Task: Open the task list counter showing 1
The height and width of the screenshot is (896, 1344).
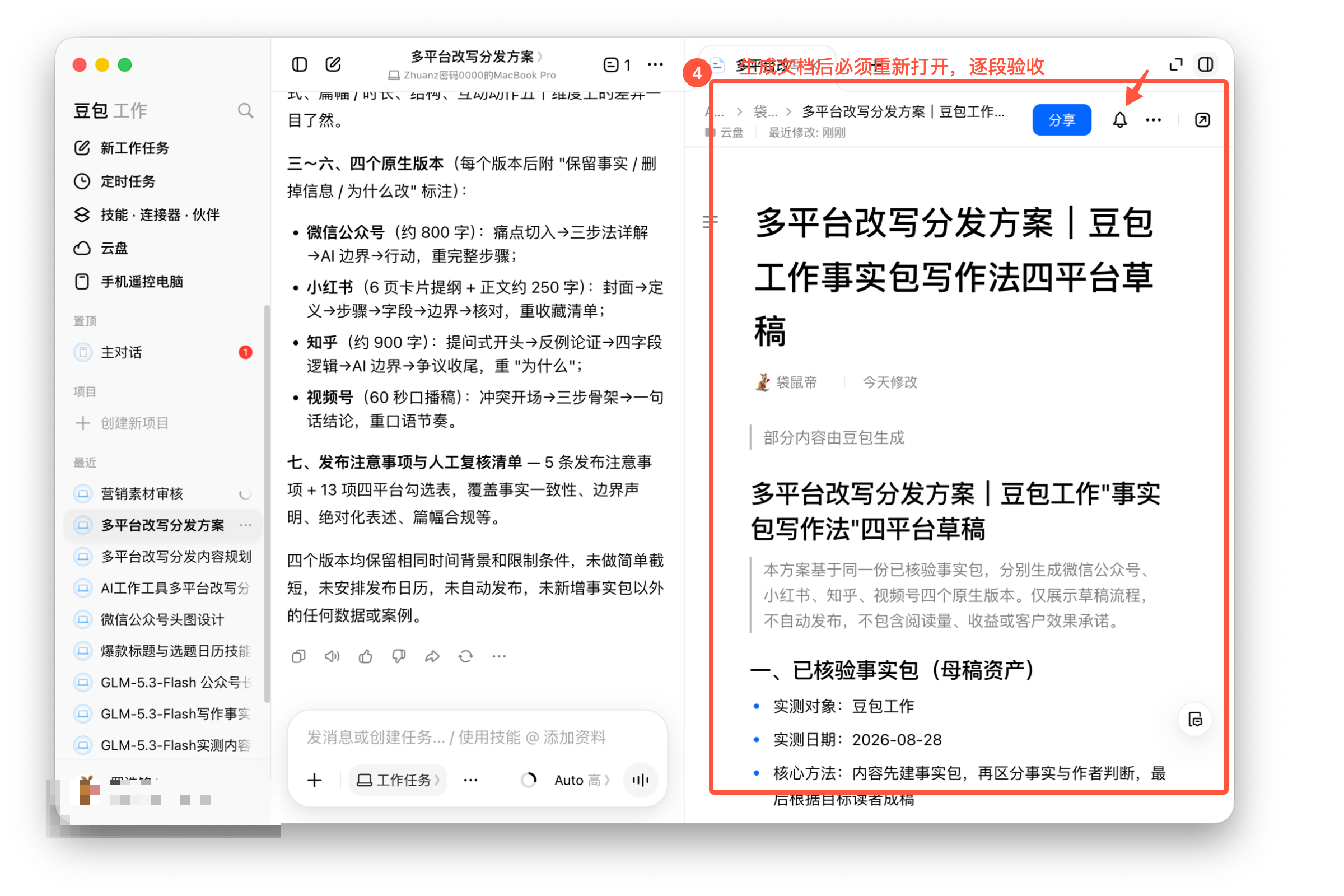Action: coord(617,64)
